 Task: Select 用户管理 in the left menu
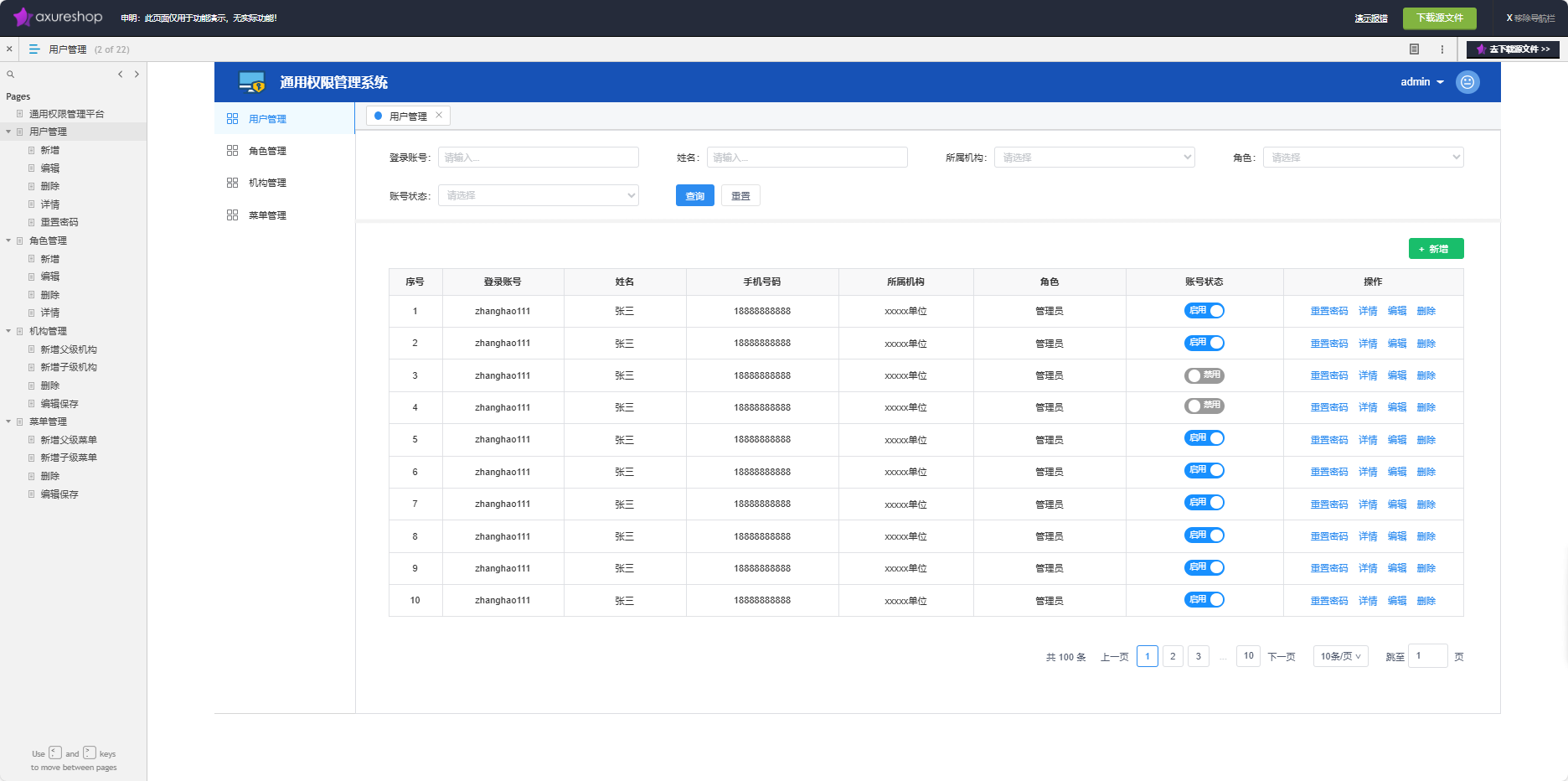pos(285,119)
